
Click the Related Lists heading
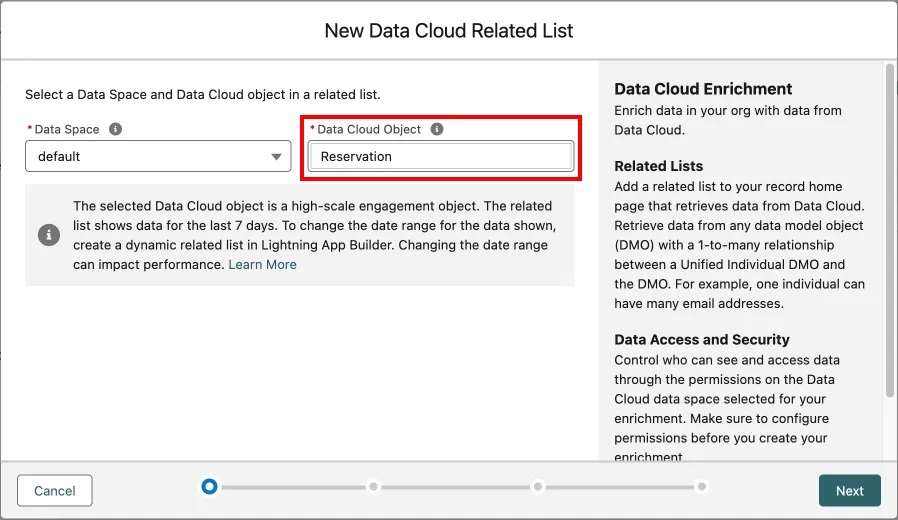click(x=658, y=166)
